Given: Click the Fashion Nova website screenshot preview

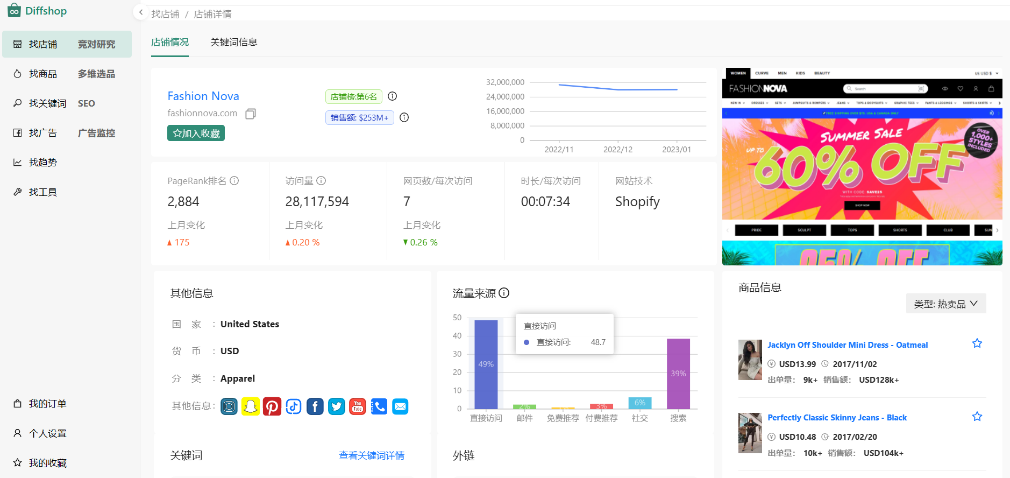Looking at the screenshot, I should pyautogui.click(x=861, y=168).
